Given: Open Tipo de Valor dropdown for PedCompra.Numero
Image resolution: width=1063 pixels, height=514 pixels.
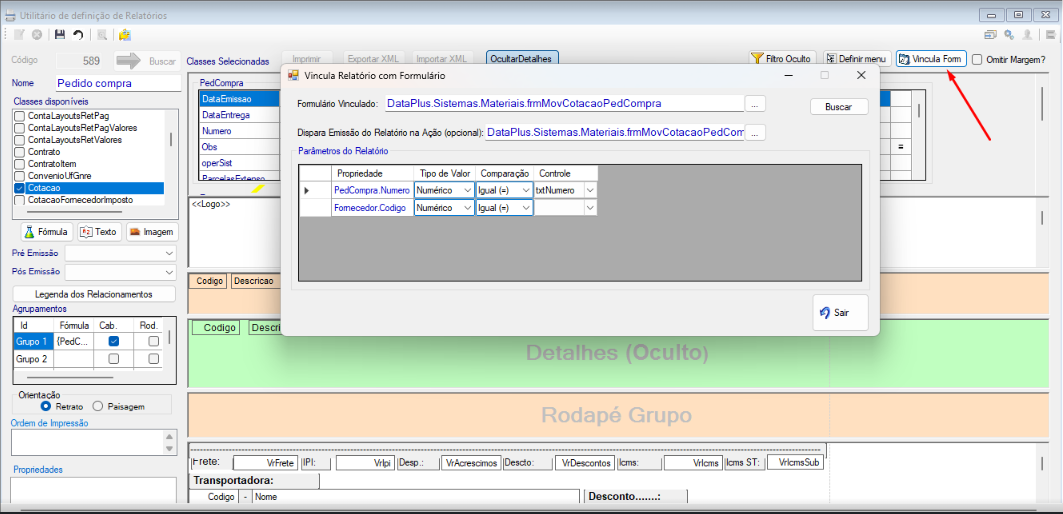Looking at the screenshot, I should (468, 191).
